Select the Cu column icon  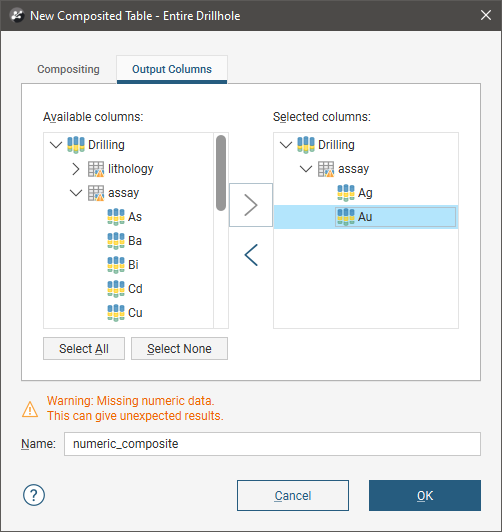pyautogui.click(x=116, y=313)
